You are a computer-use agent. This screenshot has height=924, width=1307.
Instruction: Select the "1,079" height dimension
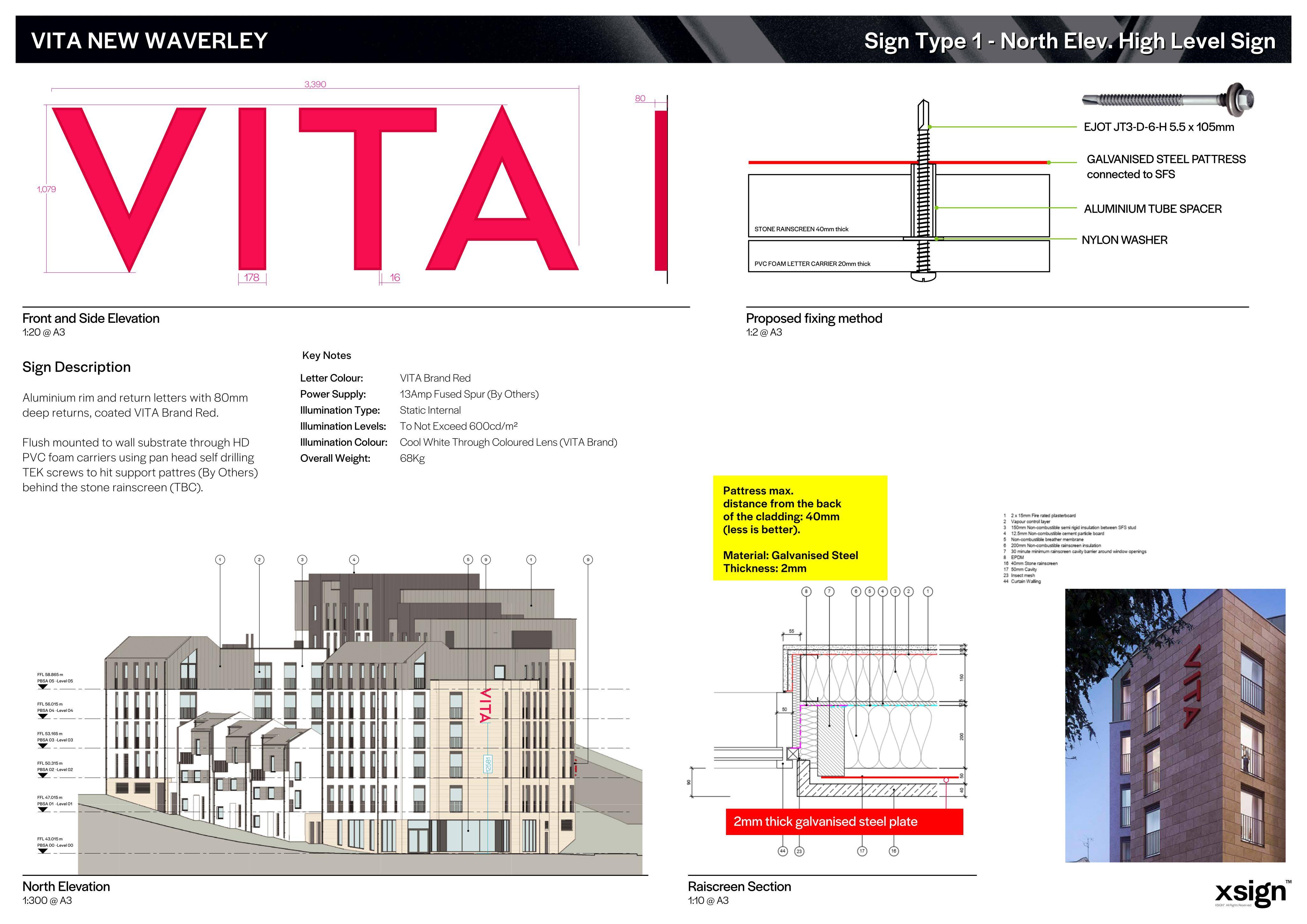(47, 189)
